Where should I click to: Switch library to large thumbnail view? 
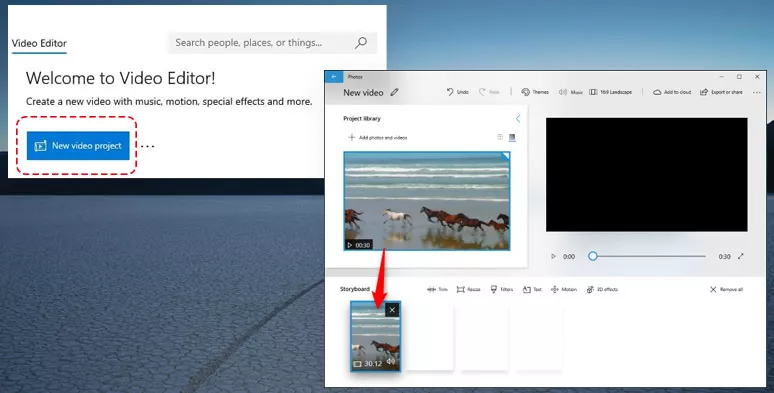point(512,137)
